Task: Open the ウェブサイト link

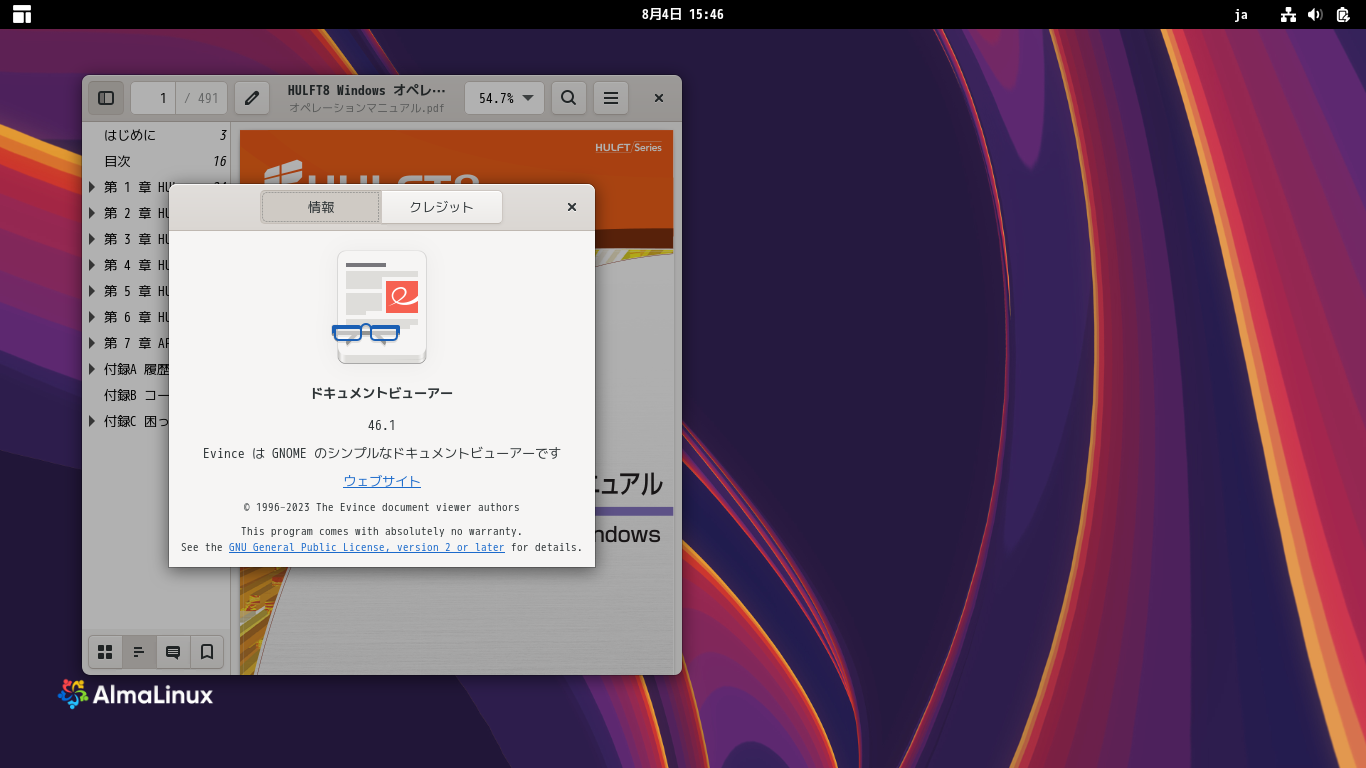Action: coord(382,481)
